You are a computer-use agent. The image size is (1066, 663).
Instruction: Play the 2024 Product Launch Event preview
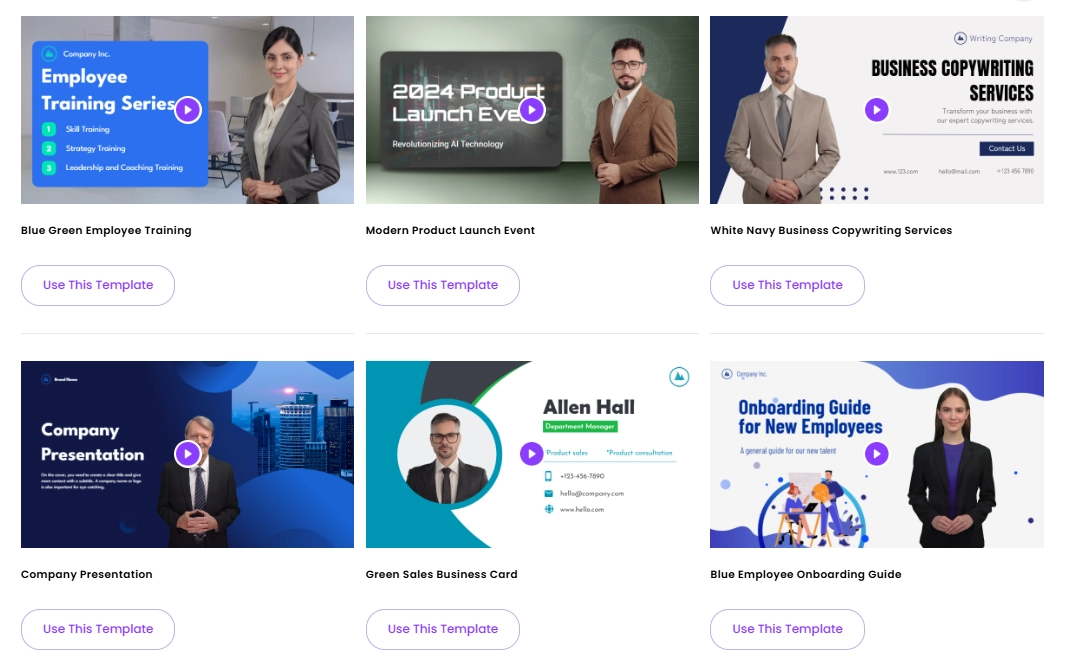pyautogui.click(x=532, y=109)
